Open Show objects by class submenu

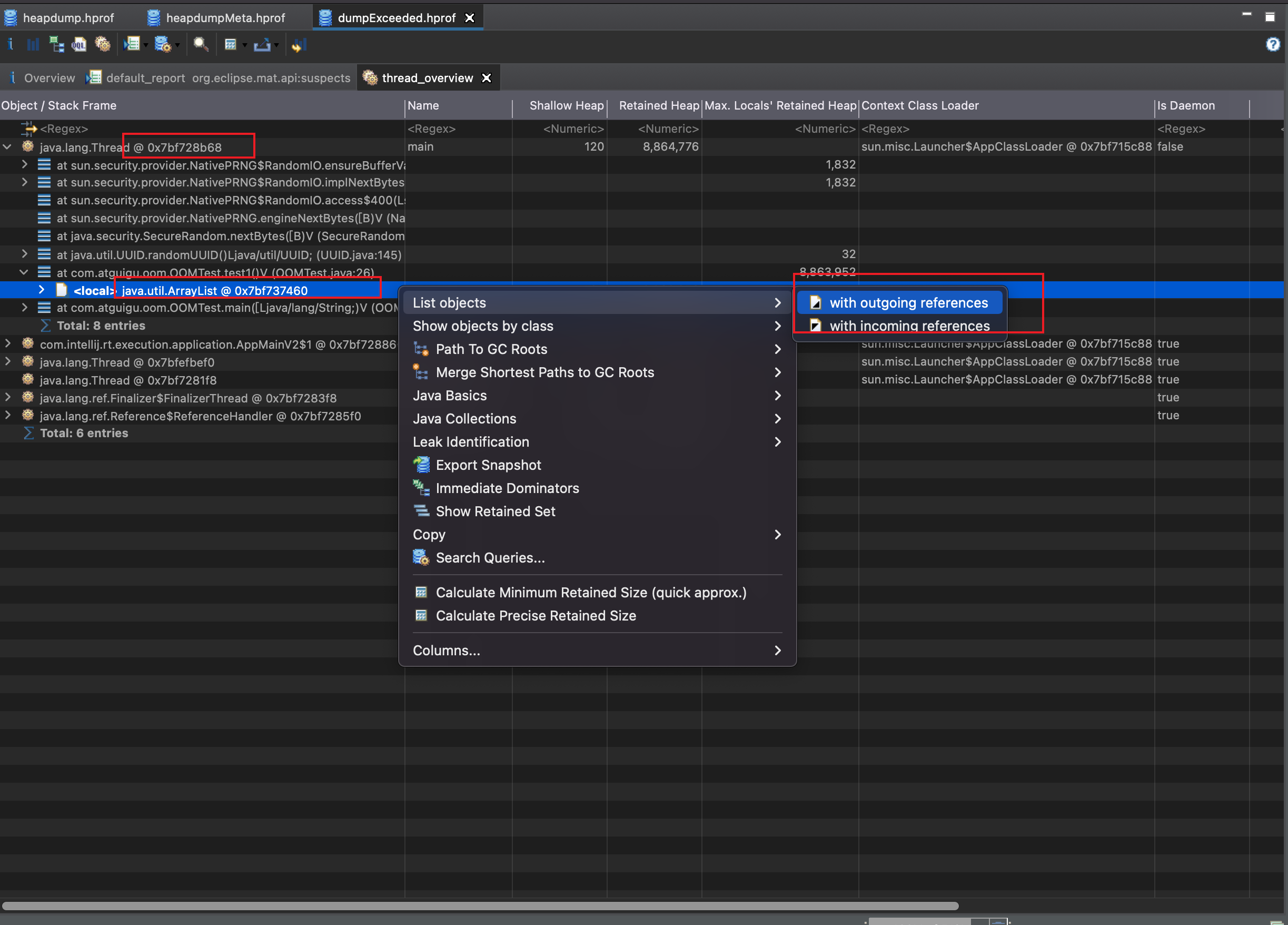click(x=598, y=326)
